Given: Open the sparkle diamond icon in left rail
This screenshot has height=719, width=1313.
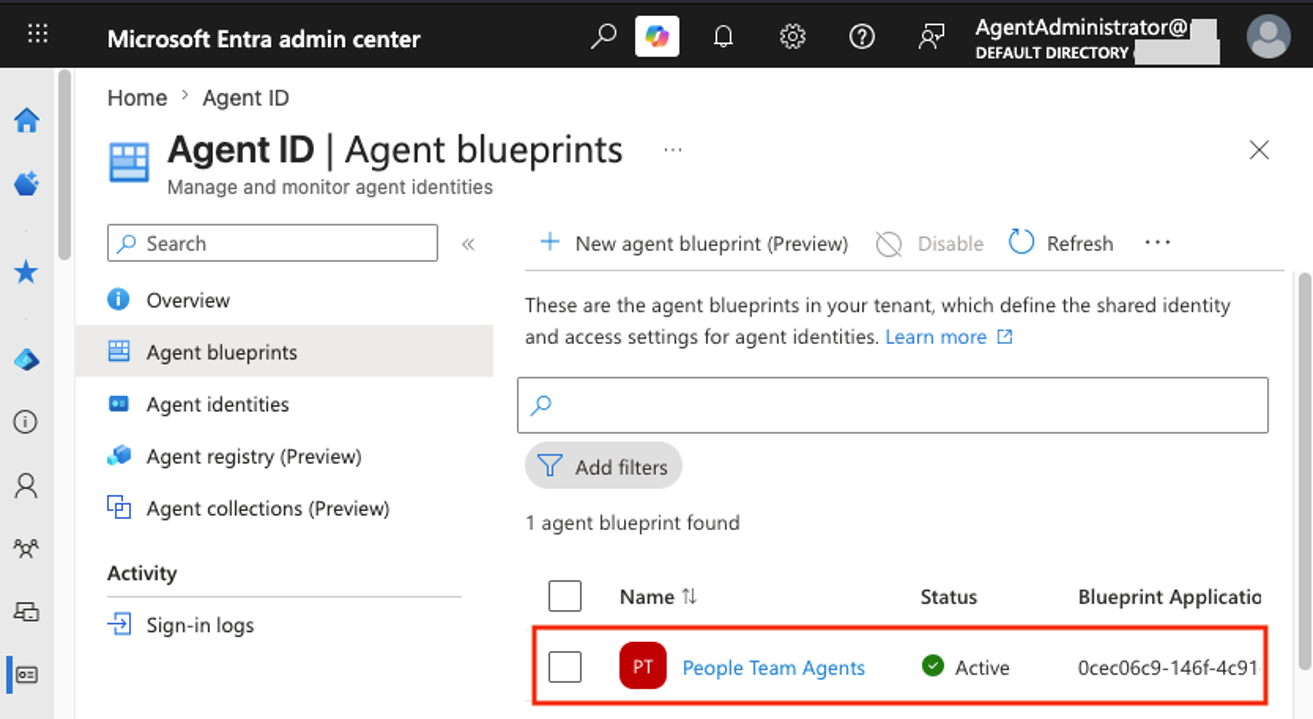Looking at the screenshot, I should pos(27,184).
